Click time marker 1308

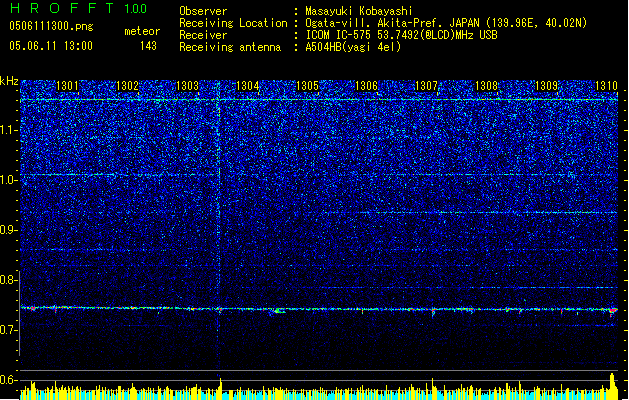coord(487,86)
